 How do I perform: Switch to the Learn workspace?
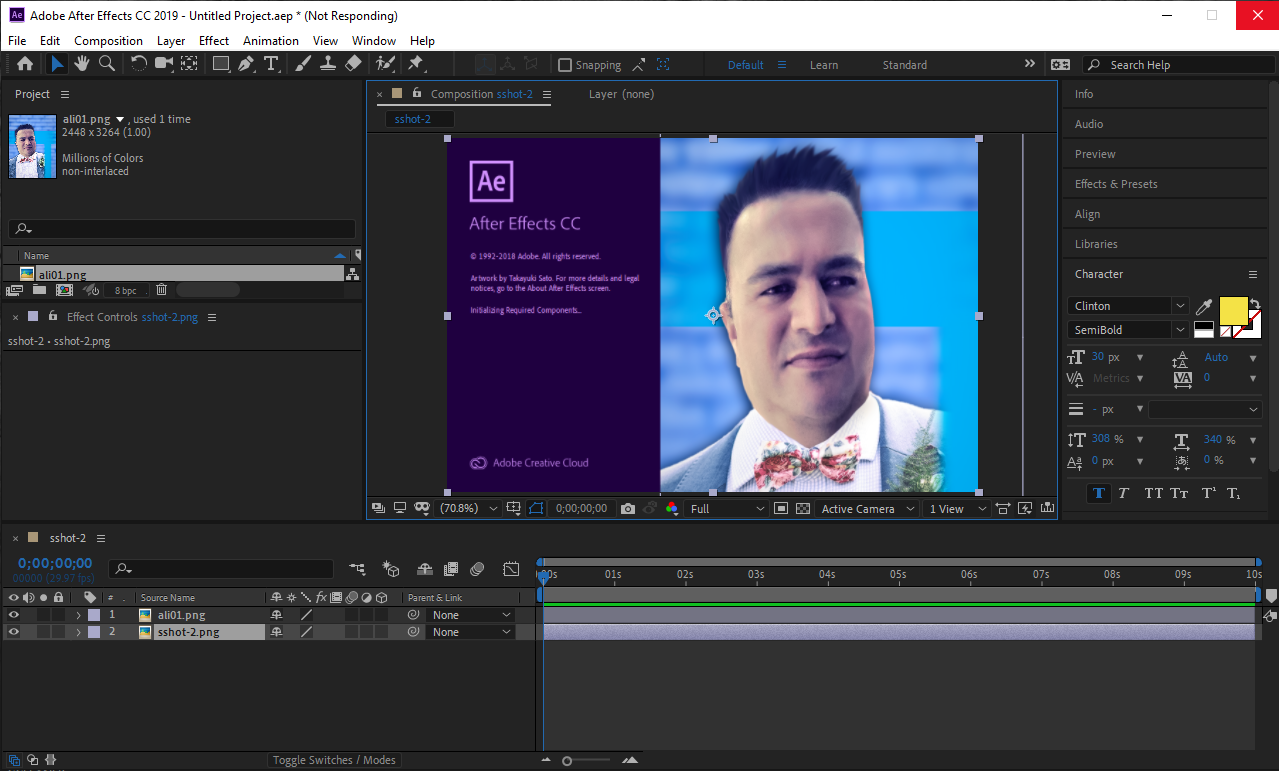[x=824, y=65]
